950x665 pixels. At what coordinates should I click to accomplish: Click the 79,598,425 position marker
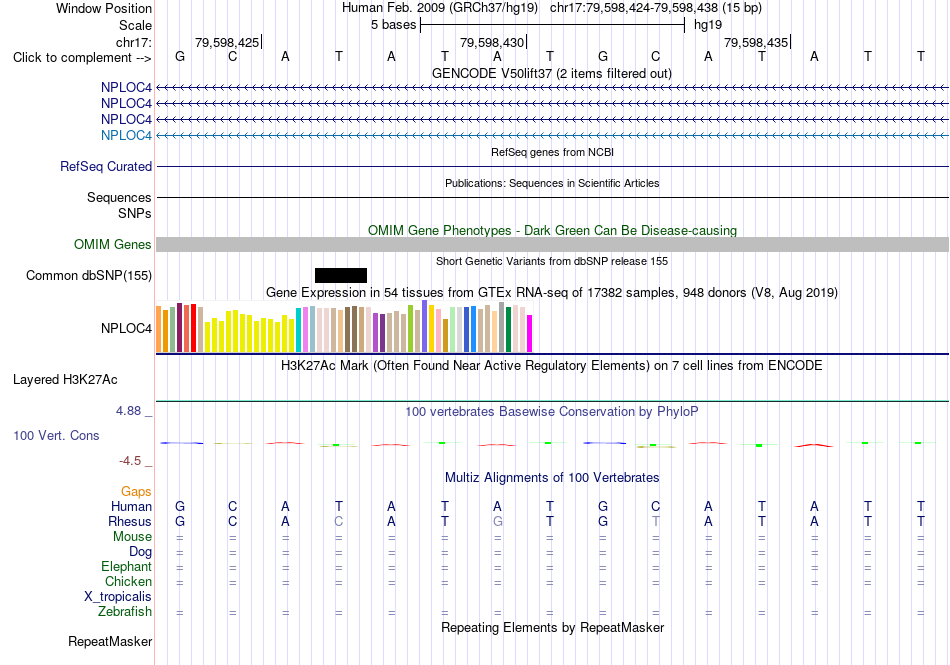point(227,42)
